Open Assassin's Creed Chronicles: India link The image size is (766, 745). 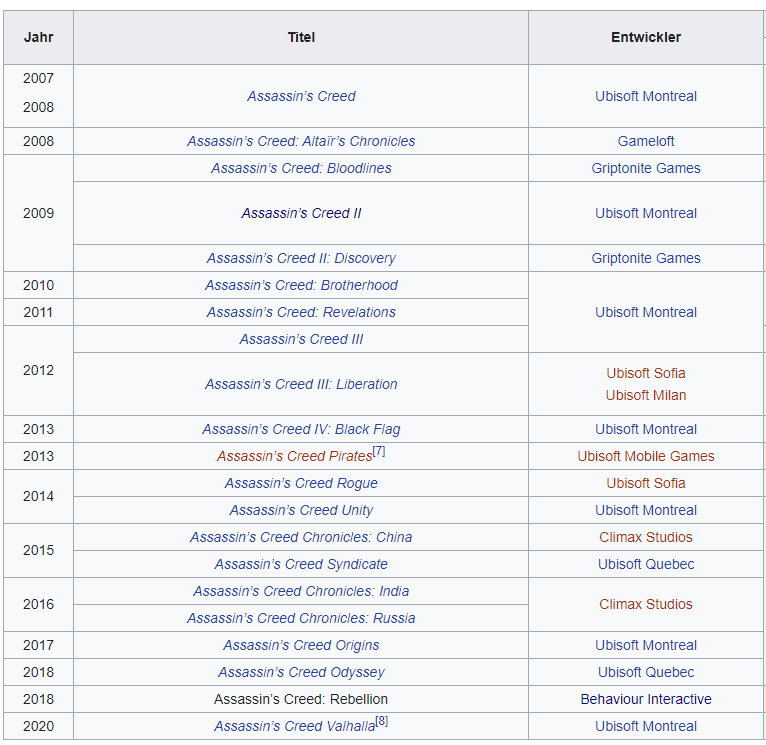tap(301, 591)
